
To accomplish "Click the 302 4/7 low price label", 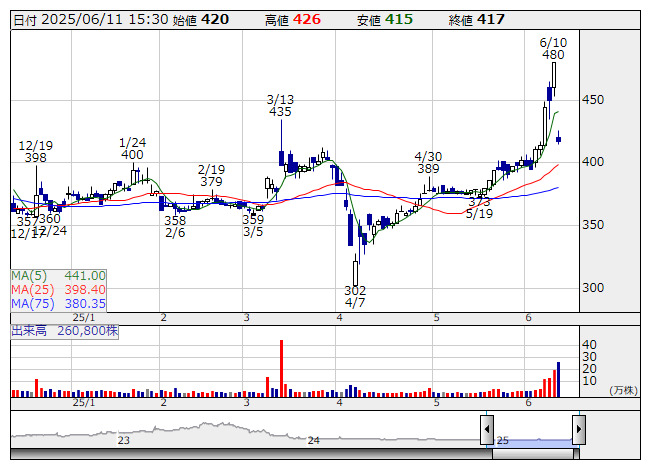I will (x=355, y=296).
